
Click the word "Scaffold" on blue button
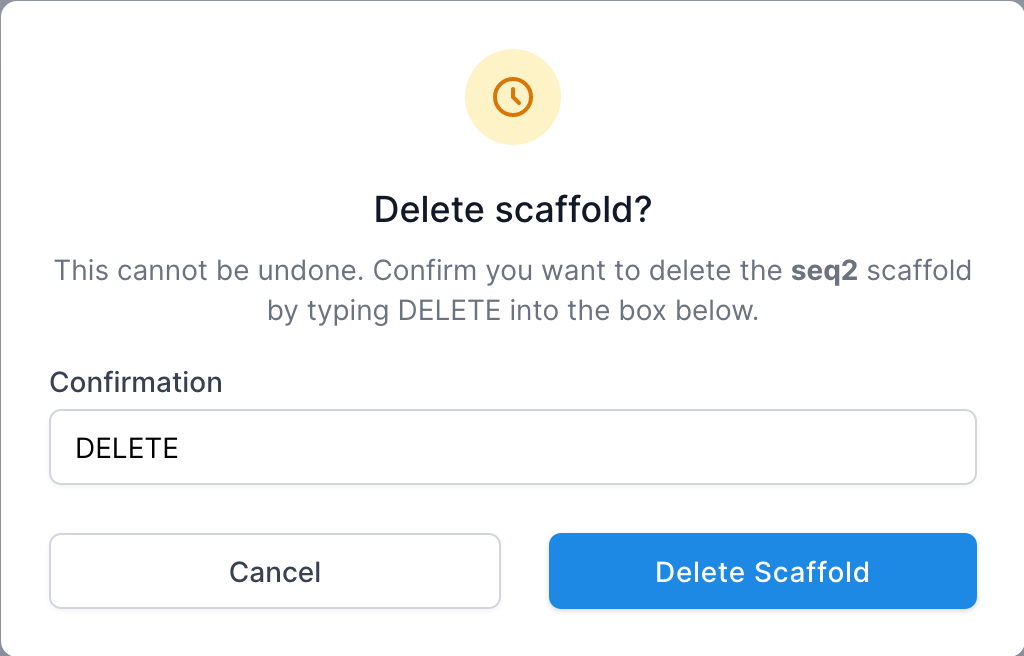[812, 572]
